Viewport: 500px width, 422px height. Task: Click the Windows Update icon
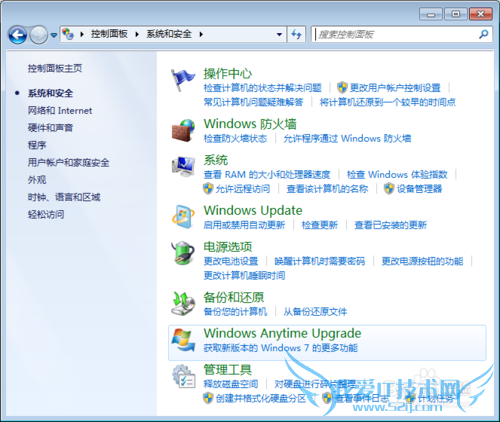183,217
